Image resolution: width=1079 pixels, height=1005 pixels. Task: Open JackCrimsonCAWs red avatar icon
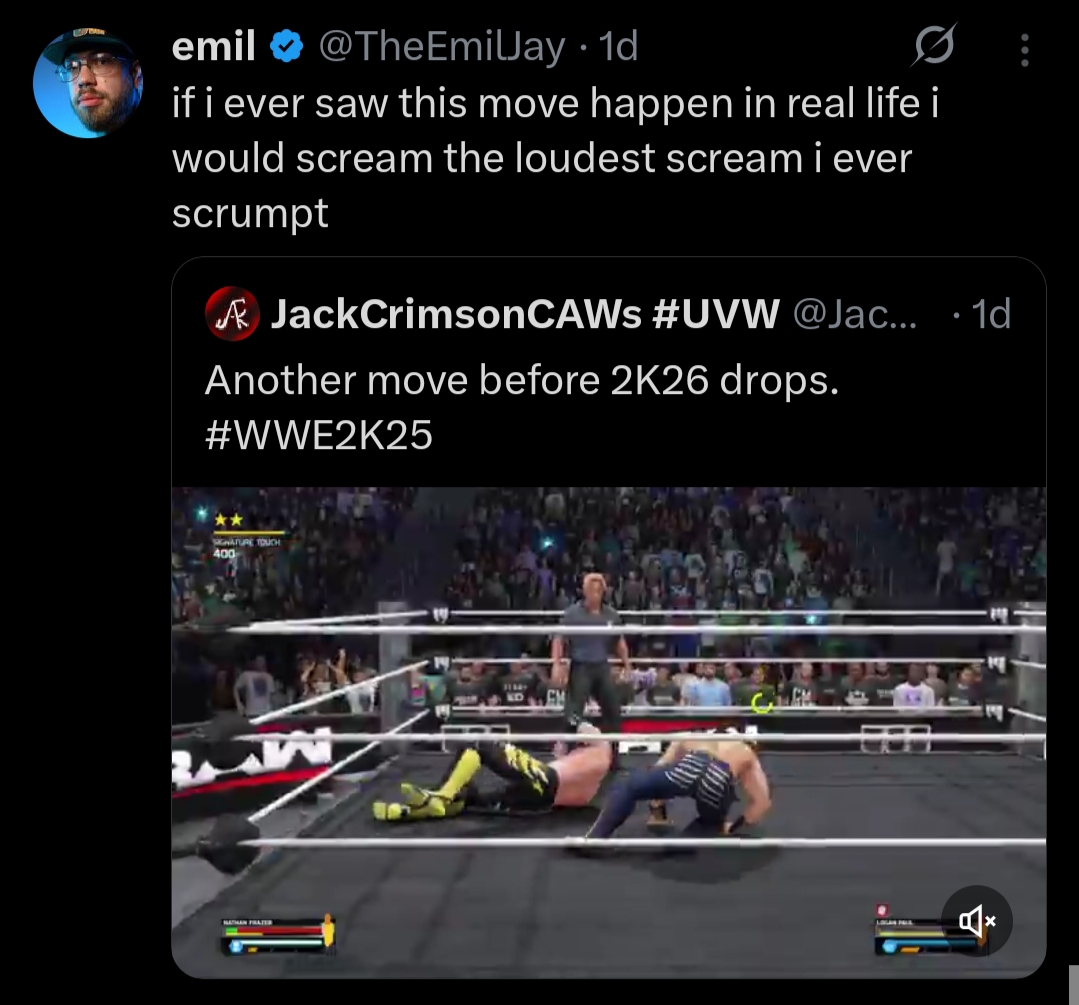[232, 314]
